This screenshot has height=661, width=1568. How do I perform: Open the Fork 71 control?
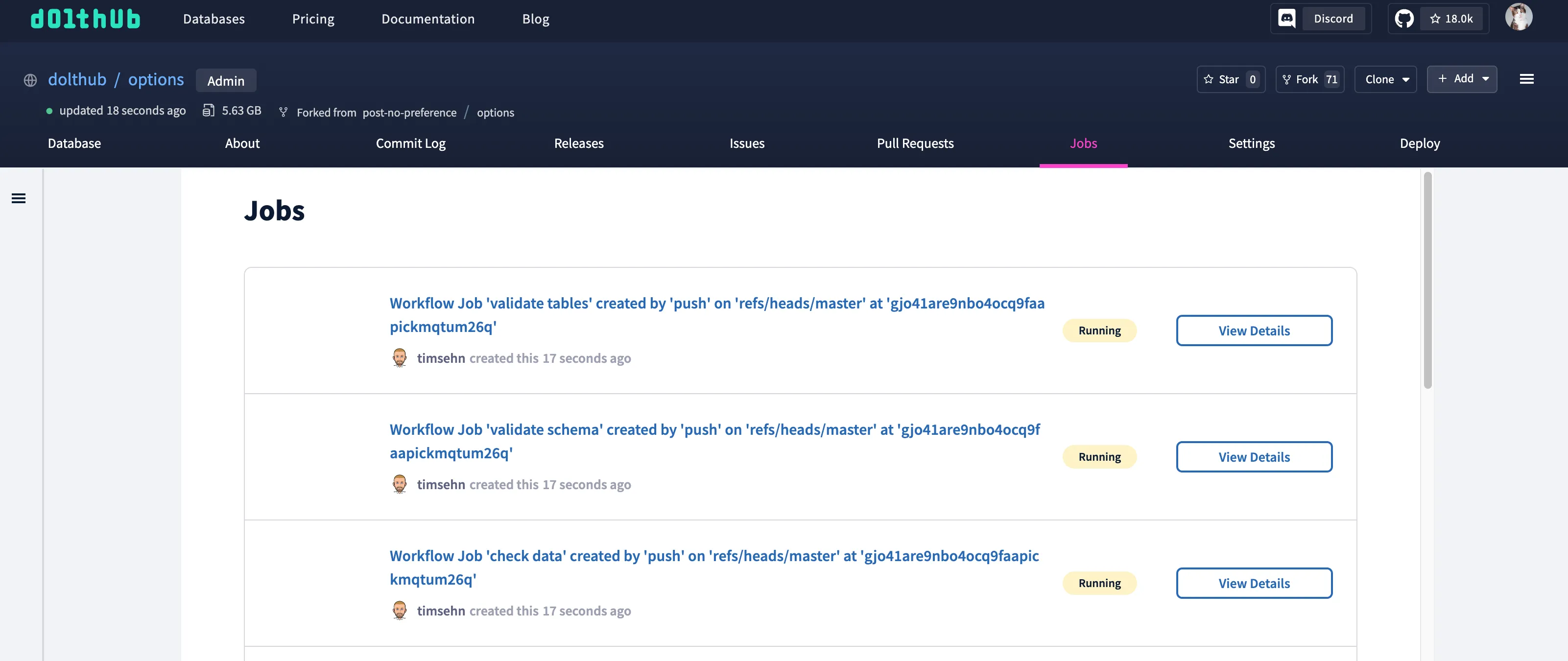point(1310,79)
